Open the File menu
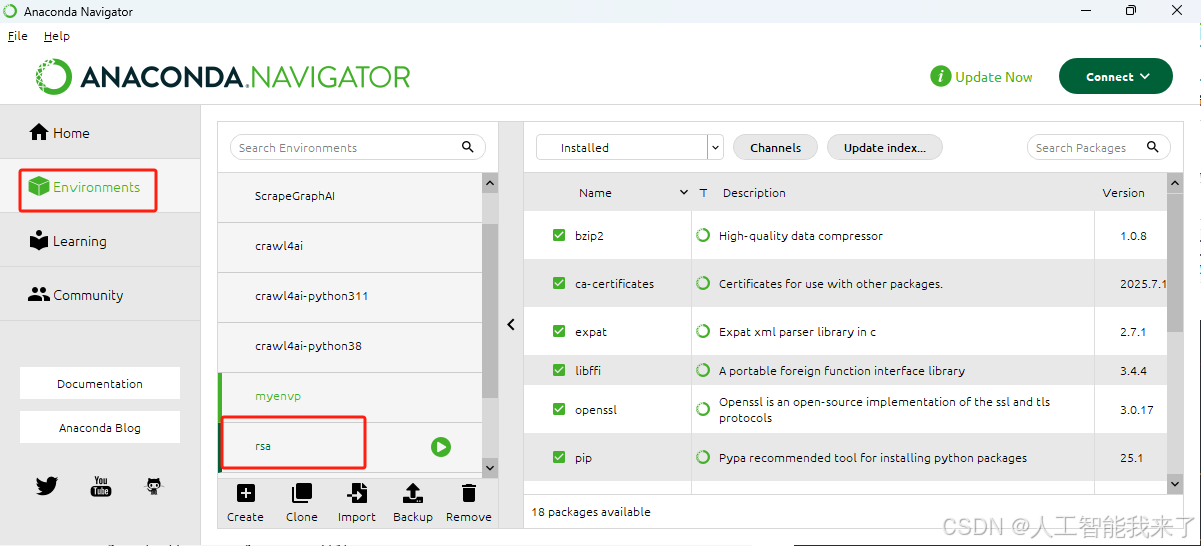 click(x=18, y=36)
